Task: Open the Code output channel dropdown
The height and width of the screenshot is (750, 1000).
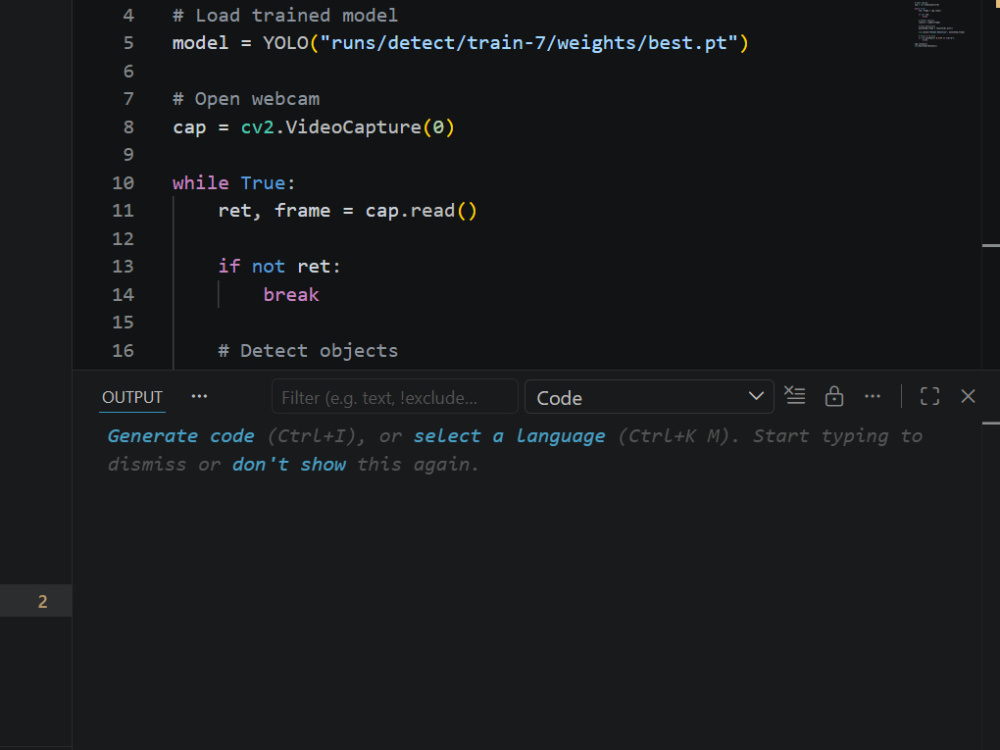Action: point(649,397)
